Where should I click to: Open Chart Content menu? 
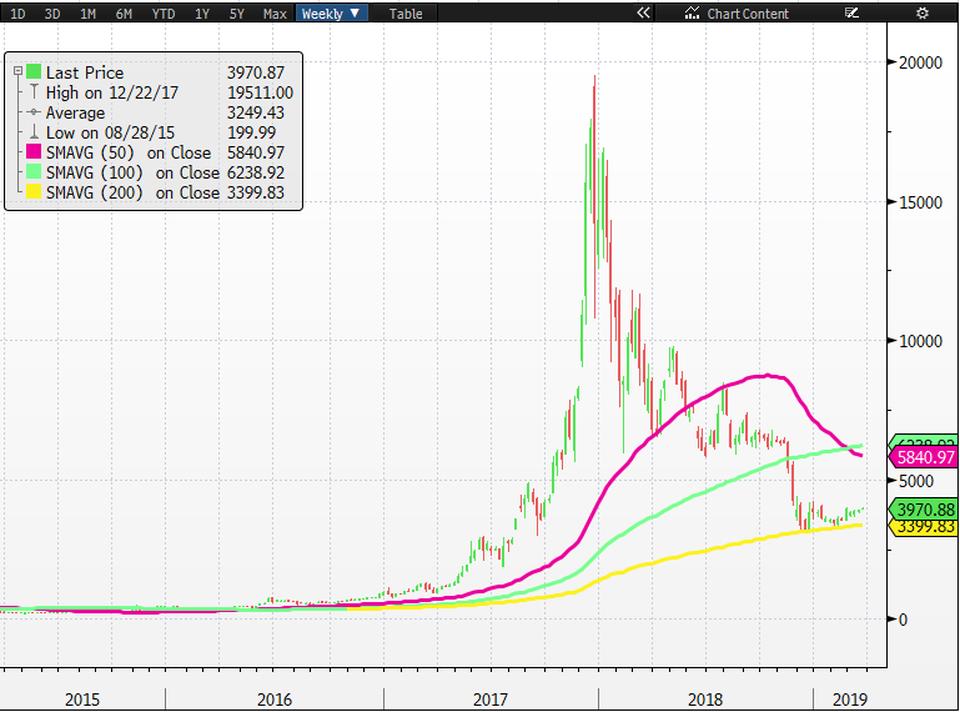pyautogui.click(x=737, y=13)
